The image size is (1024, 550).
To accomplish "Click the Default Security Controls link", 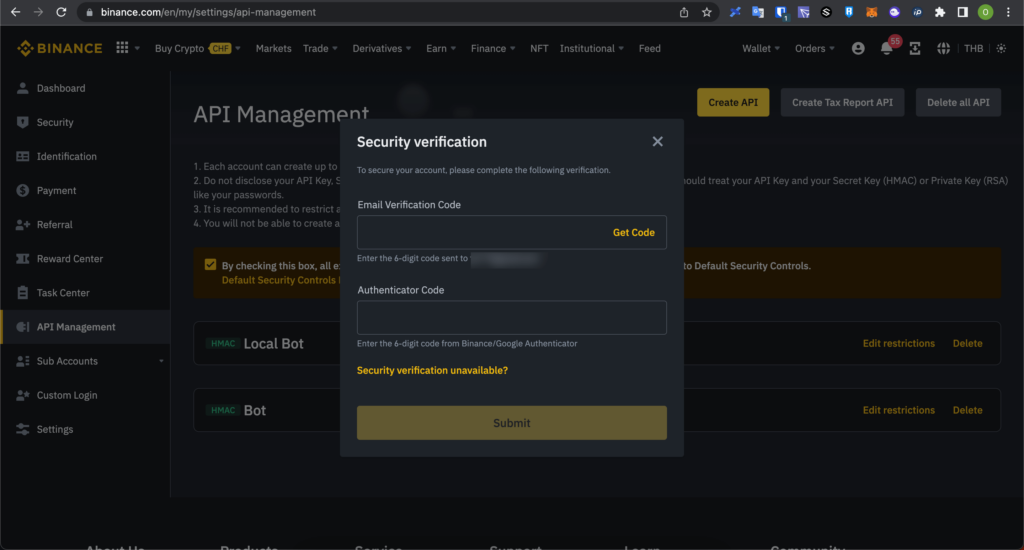I will point(279,280).
